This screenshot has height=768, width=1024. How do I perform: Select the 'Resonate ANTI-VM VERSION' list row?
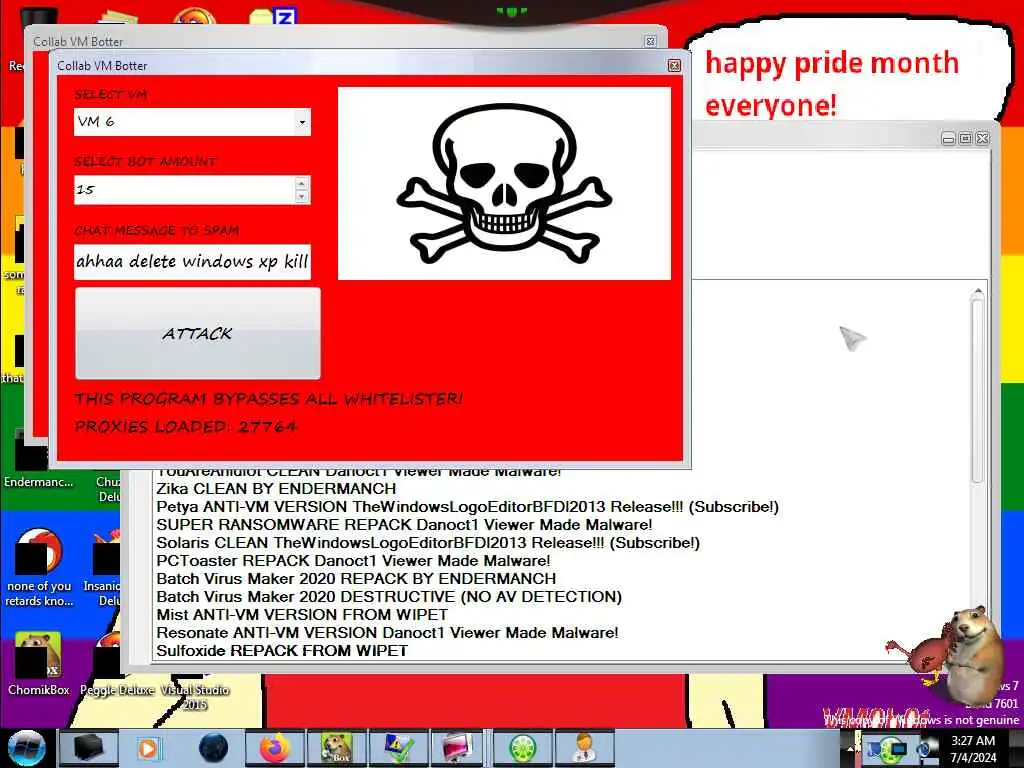click(x=387, y=632)
